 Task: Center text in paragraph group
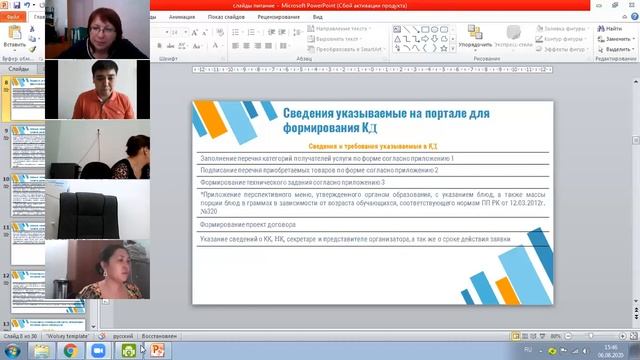pyautogui.click(x=246, y=46)
